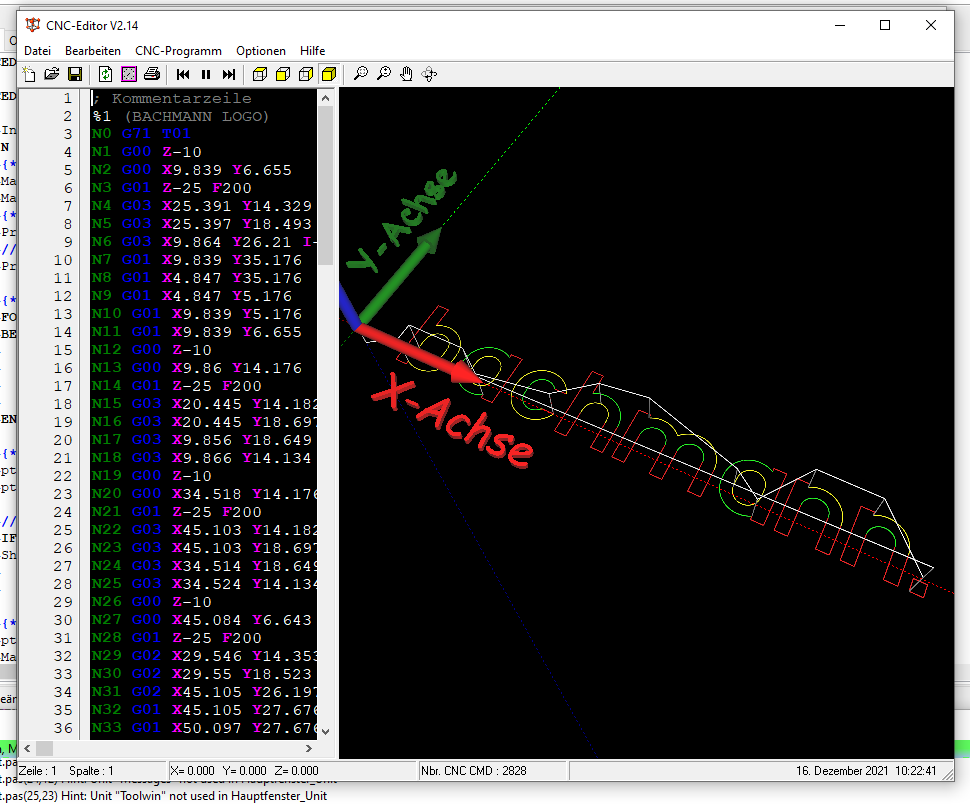The image size is (970, 808).
Task: Select the fully yellow cube 3D view
Action: pyautogui.click(x=329, y=74)
